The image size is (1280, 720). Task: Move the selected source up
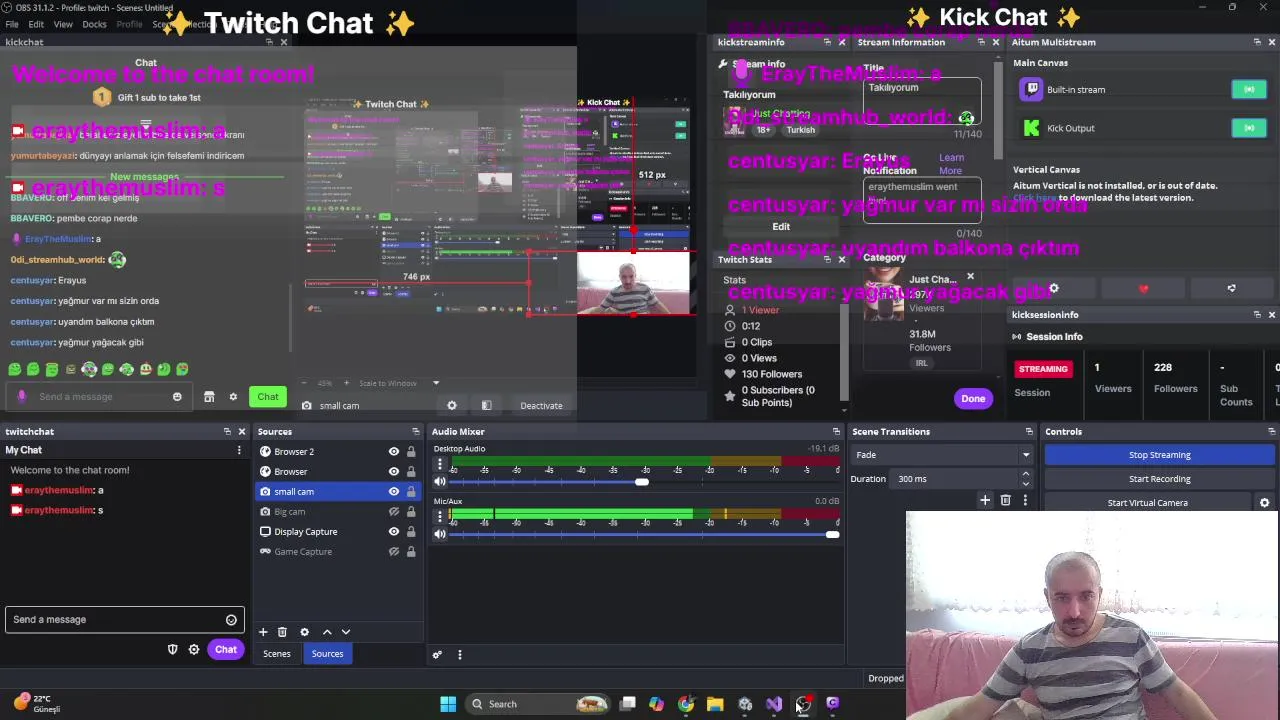click(326, 632)
